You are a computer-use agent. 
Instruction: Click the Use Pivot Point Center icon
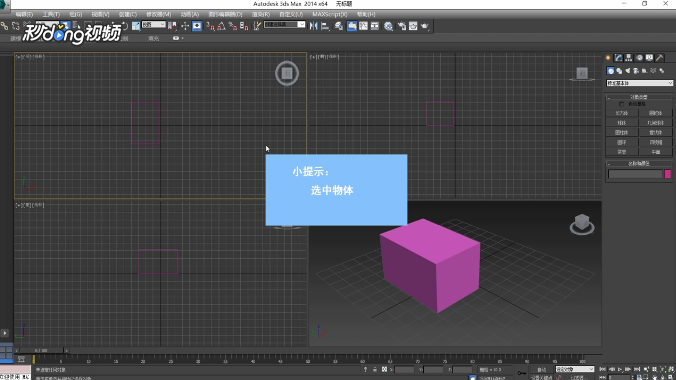(172, 26)
